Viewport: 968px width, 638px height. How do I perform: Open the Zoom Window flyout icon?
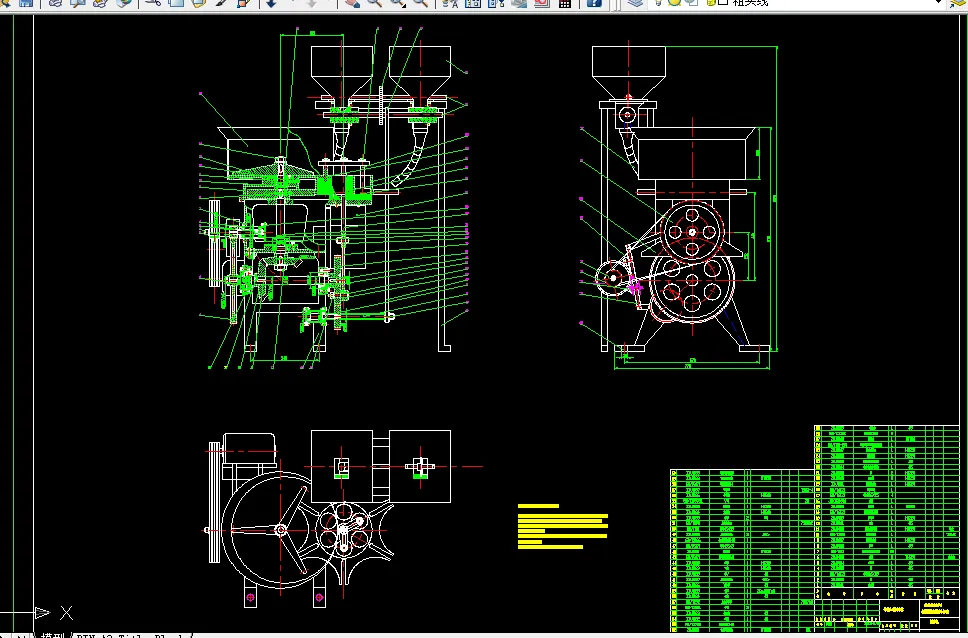pos(398,3)
